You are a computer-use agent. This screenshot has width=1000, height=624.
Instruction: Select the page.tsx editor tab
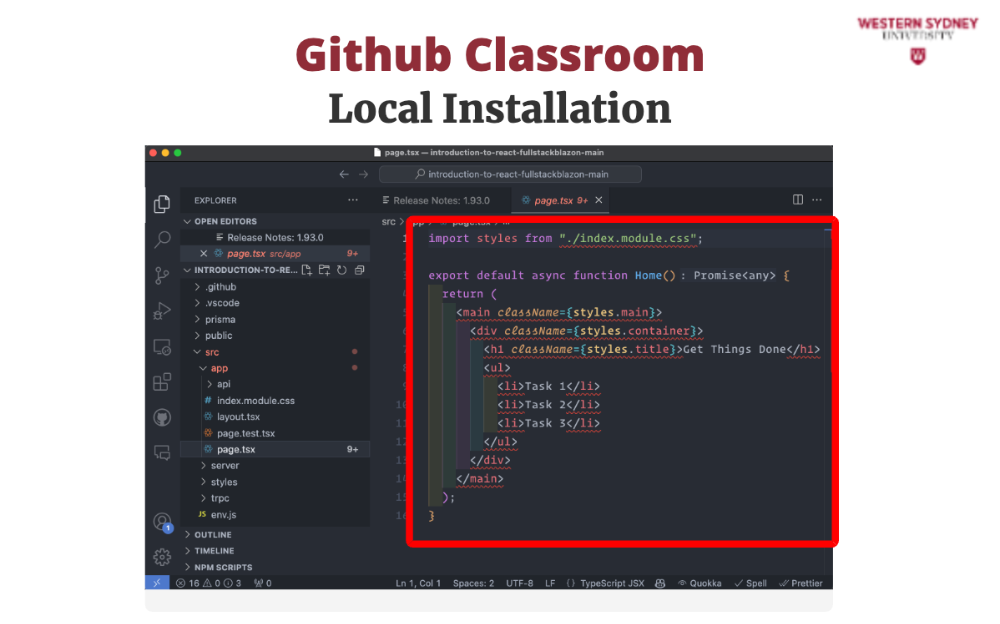pyautogui.click(x=553, y=200)
